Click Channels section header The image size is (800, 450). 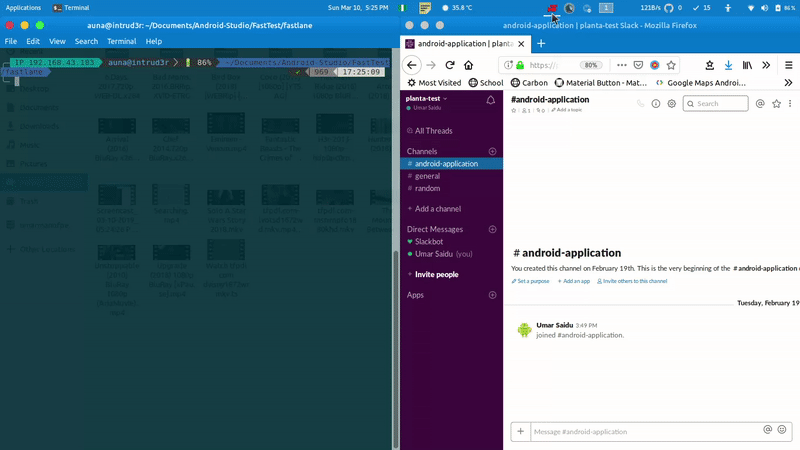pyautogui.click(x=422, y=151)
